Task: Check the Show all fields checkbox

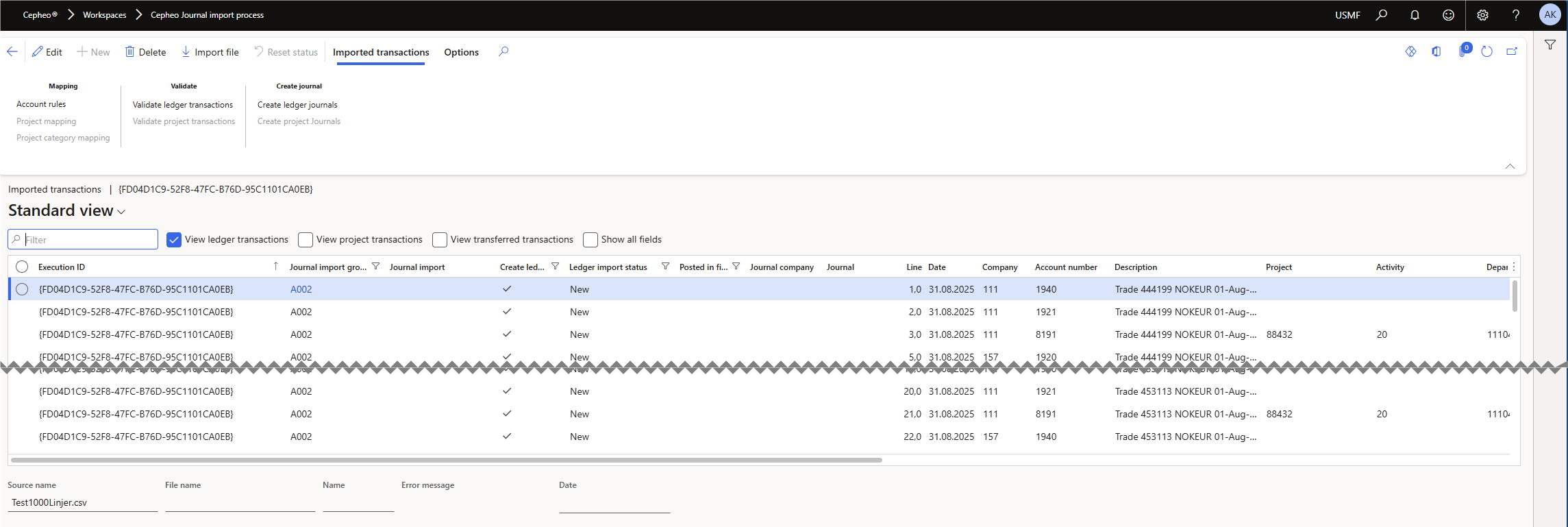Action: pos(590,240)
